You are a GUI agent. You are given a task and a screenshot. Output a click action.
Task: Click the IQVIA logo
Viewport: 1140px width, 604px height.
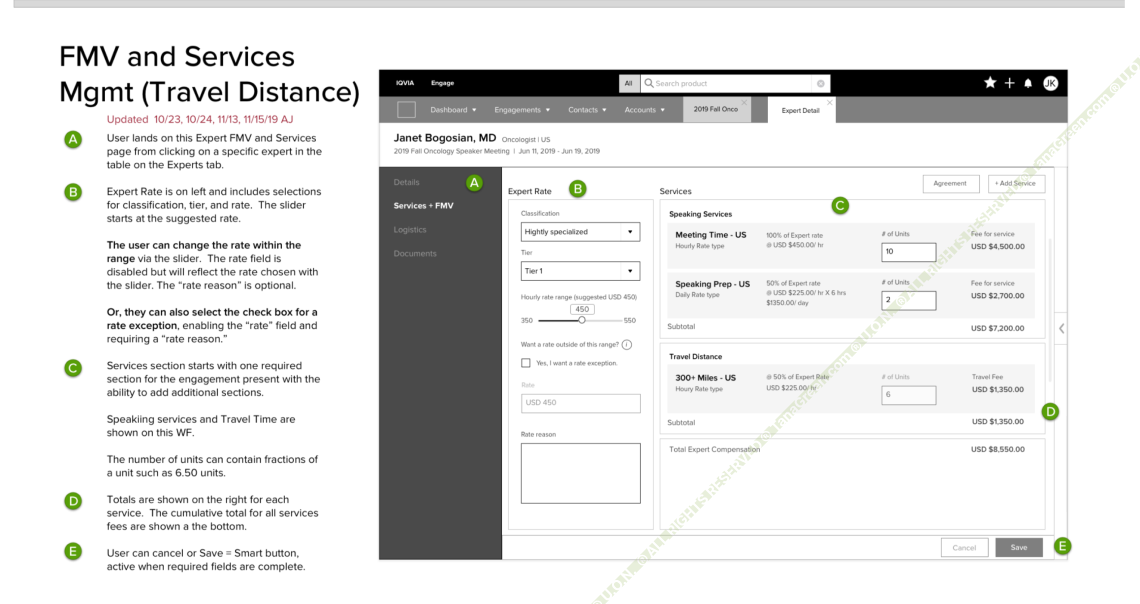point(405,83)
